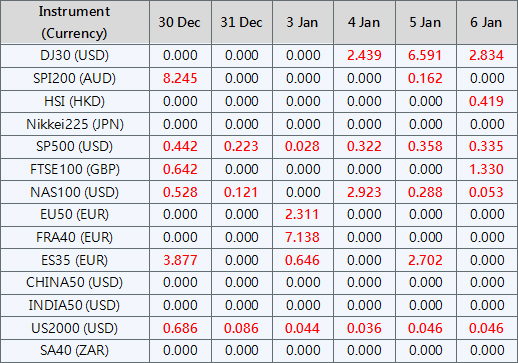Click the 2.311 value for EU50
The width and height of the screenshot is (518, 363).
coord(303,214)
